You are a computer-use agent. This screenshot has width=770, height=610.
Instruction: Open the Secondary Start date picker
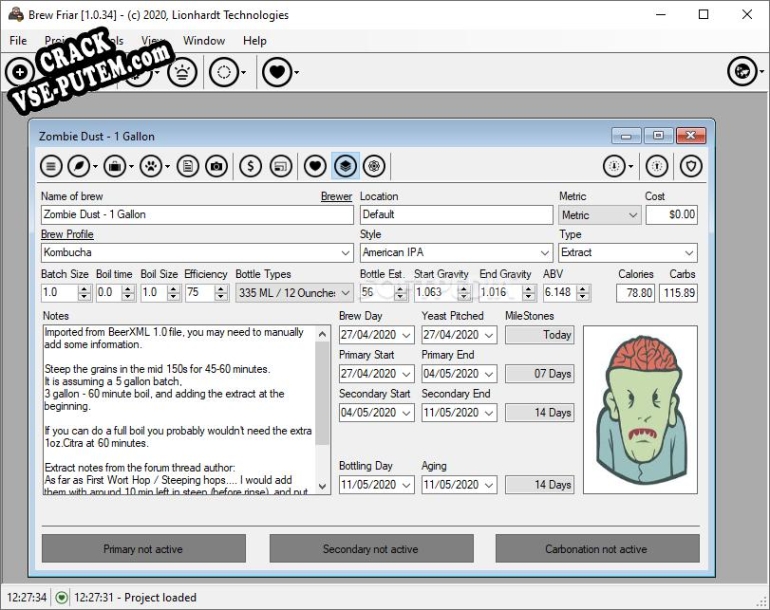(x=407, y=413)
